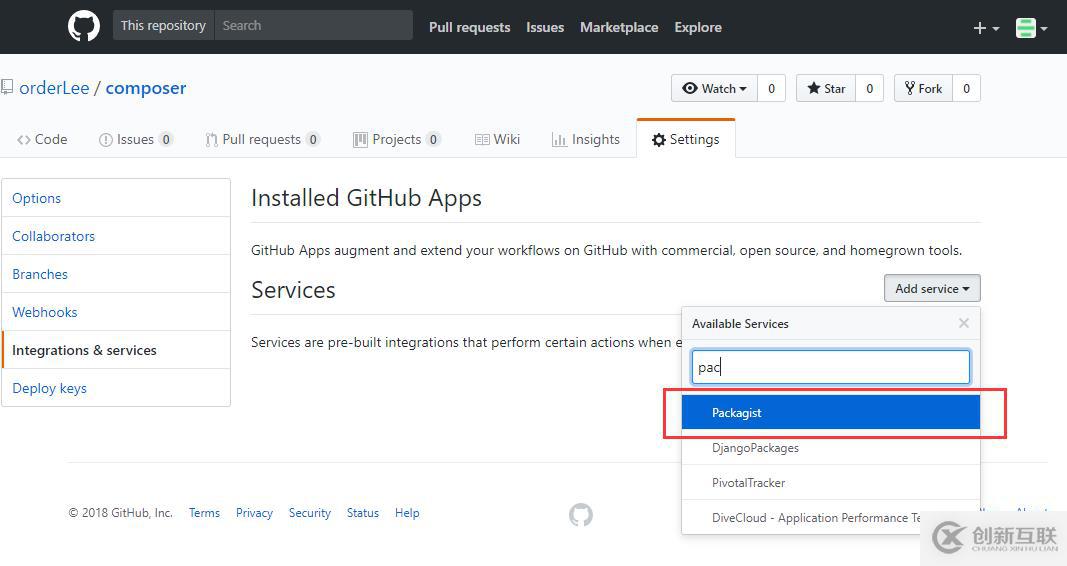Expand the Add service dropdown
The width and height of the screenshot is (1067, 566).
click(x=932, y=288)
